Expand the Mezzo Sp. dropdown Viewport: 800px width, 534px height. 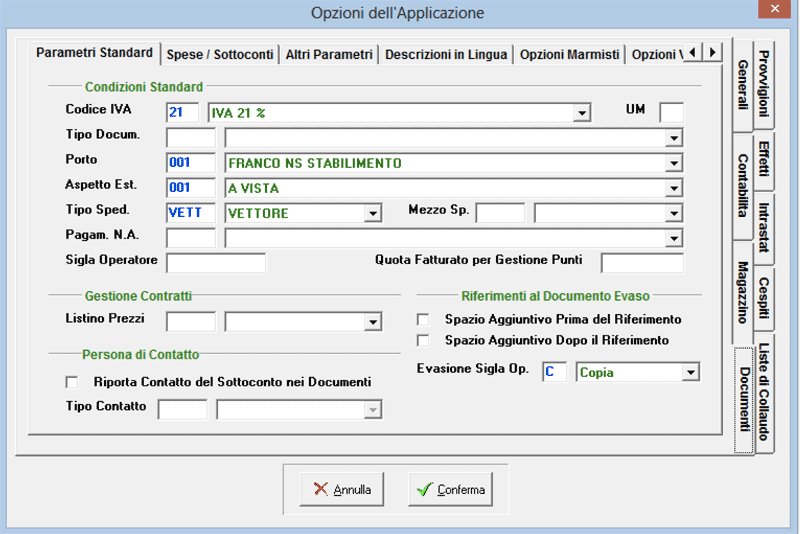click(x=673, y=213)
